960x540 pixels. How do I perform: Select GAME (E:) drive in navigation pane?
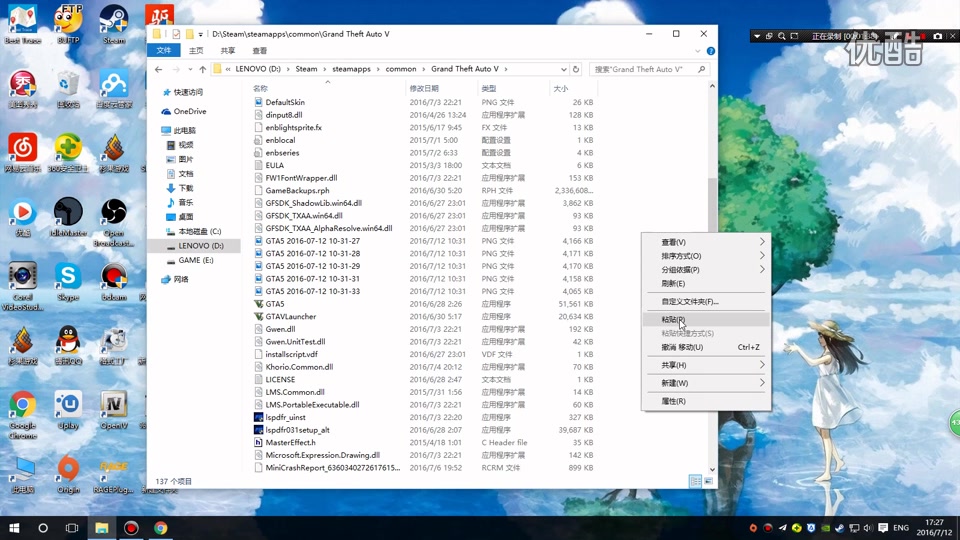[x=190, y=260]
